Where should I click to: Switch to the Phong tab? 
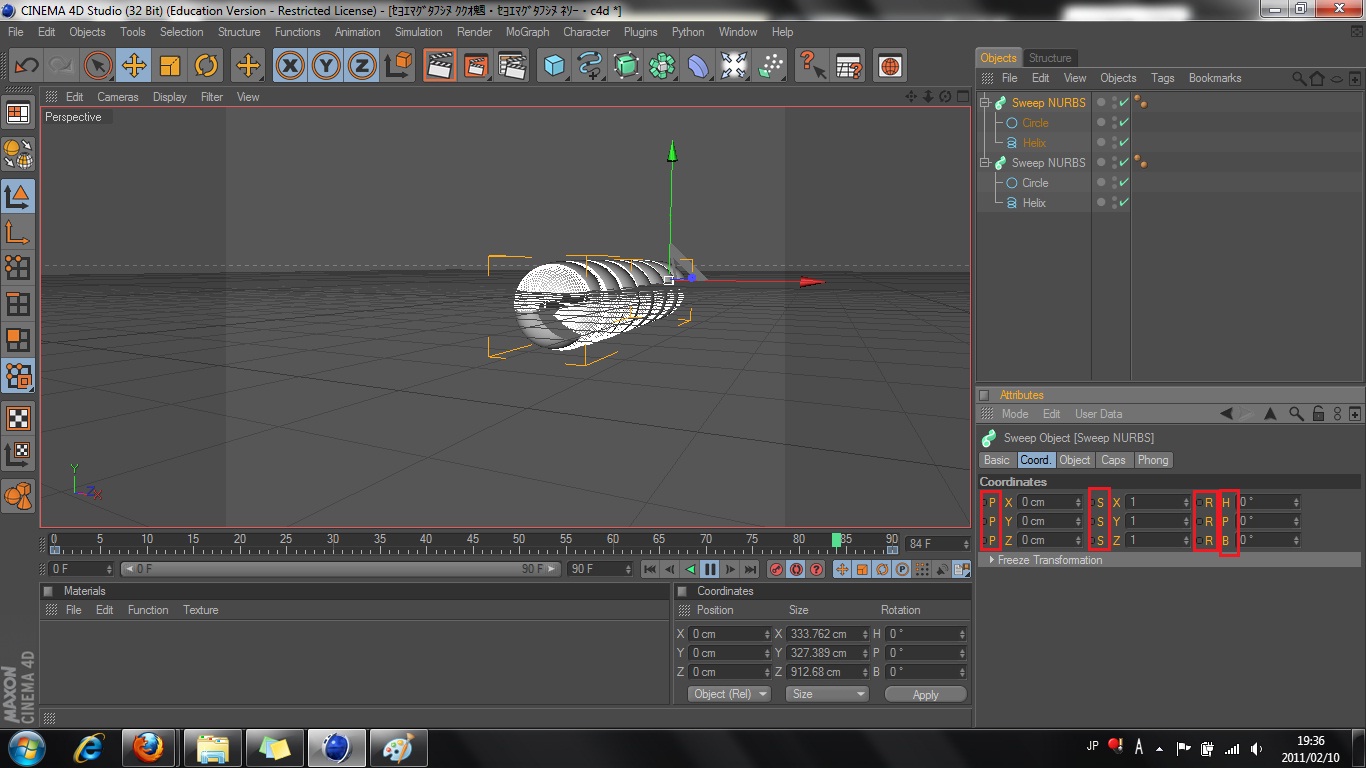pos(1152,460)
